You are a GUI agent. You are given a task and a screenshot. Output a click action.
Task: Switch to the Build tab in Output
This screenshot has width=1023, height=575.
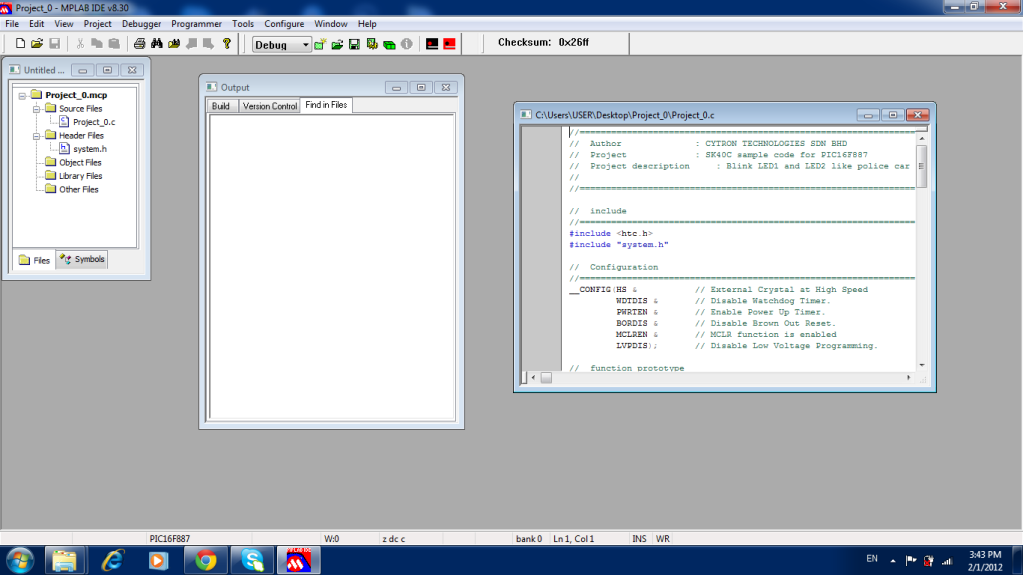click(x=221, y=106)
